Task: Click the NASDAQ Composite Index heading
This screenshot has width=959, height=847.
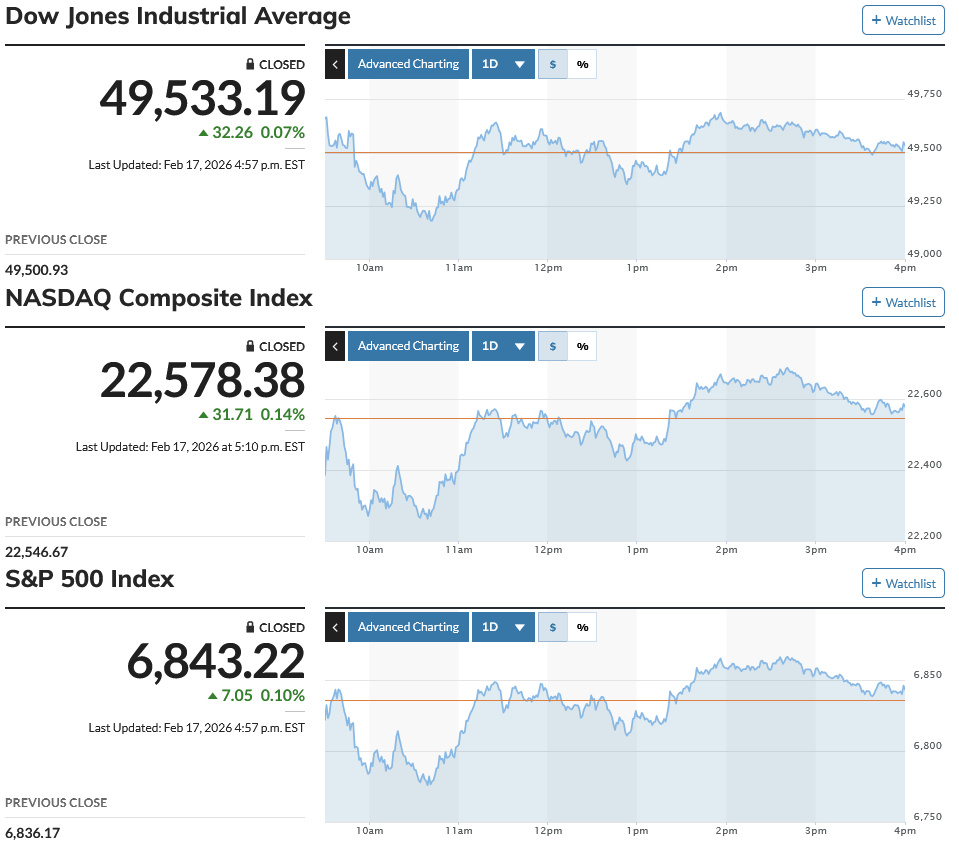Action: click(159, 298)
